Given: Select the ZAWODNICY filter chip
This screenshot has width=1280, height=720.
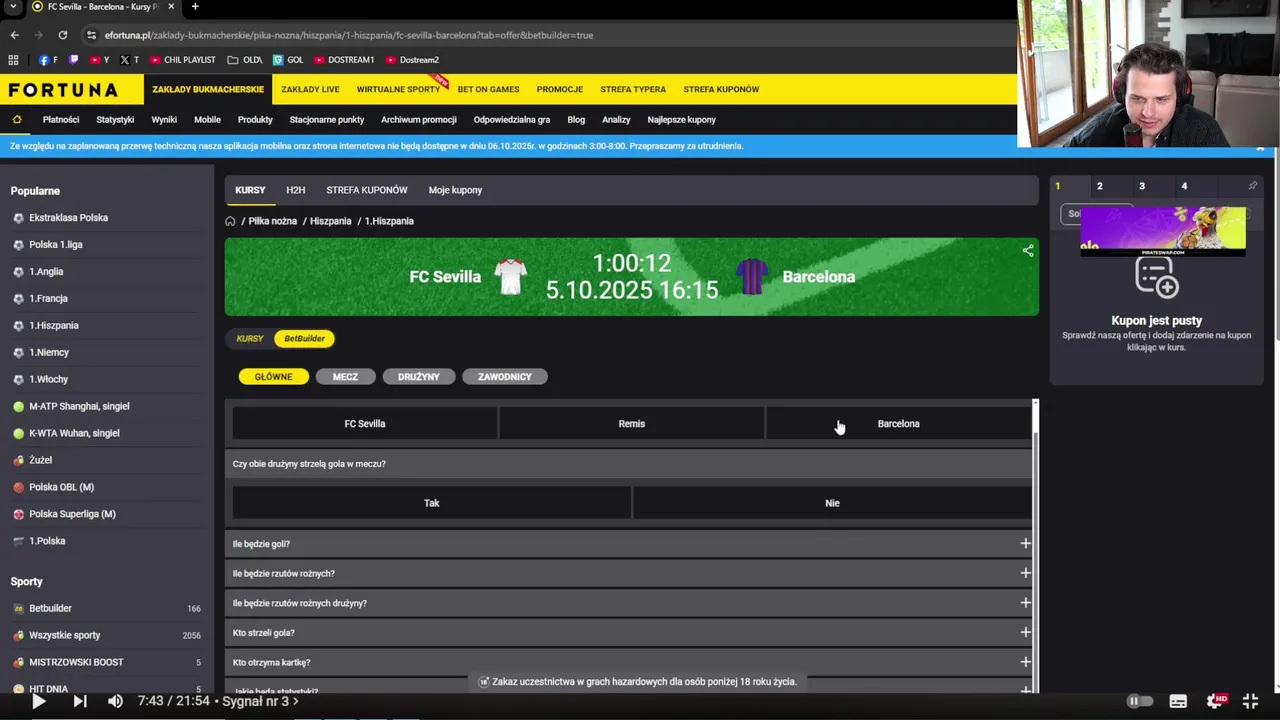Looking at the screenshot, I should tap(504, 377).
